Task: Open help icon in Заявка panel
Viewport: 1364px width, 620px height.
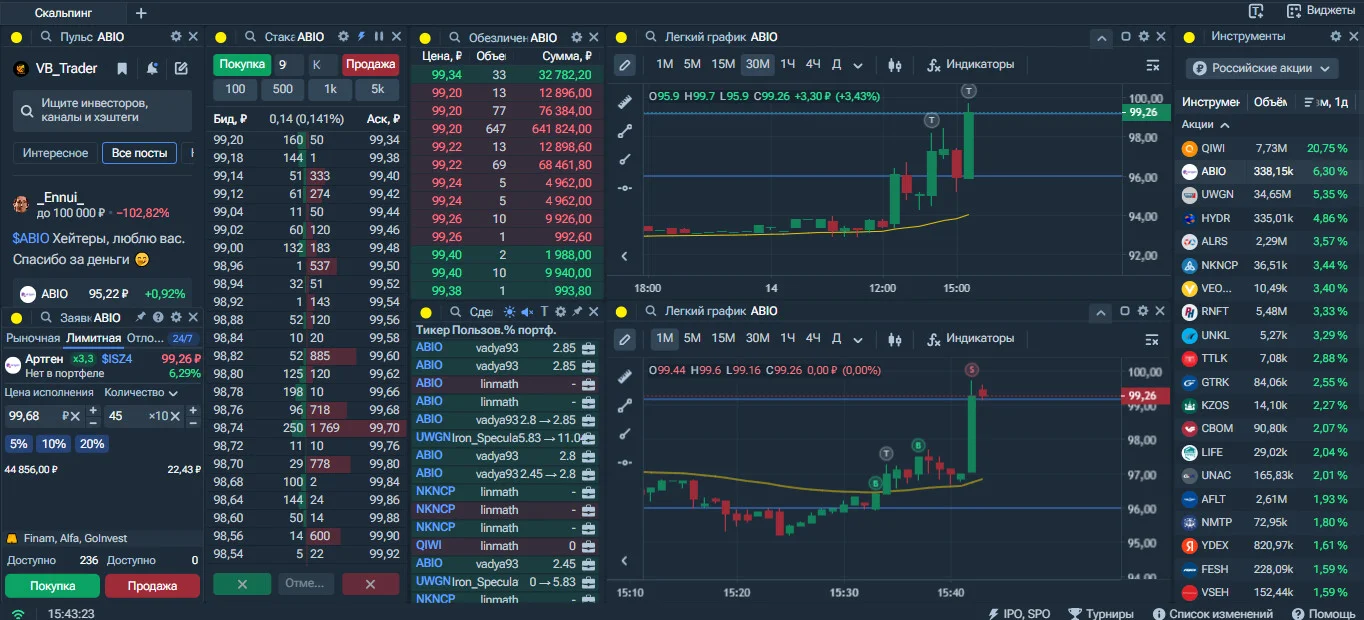Action: pos(158,317)
